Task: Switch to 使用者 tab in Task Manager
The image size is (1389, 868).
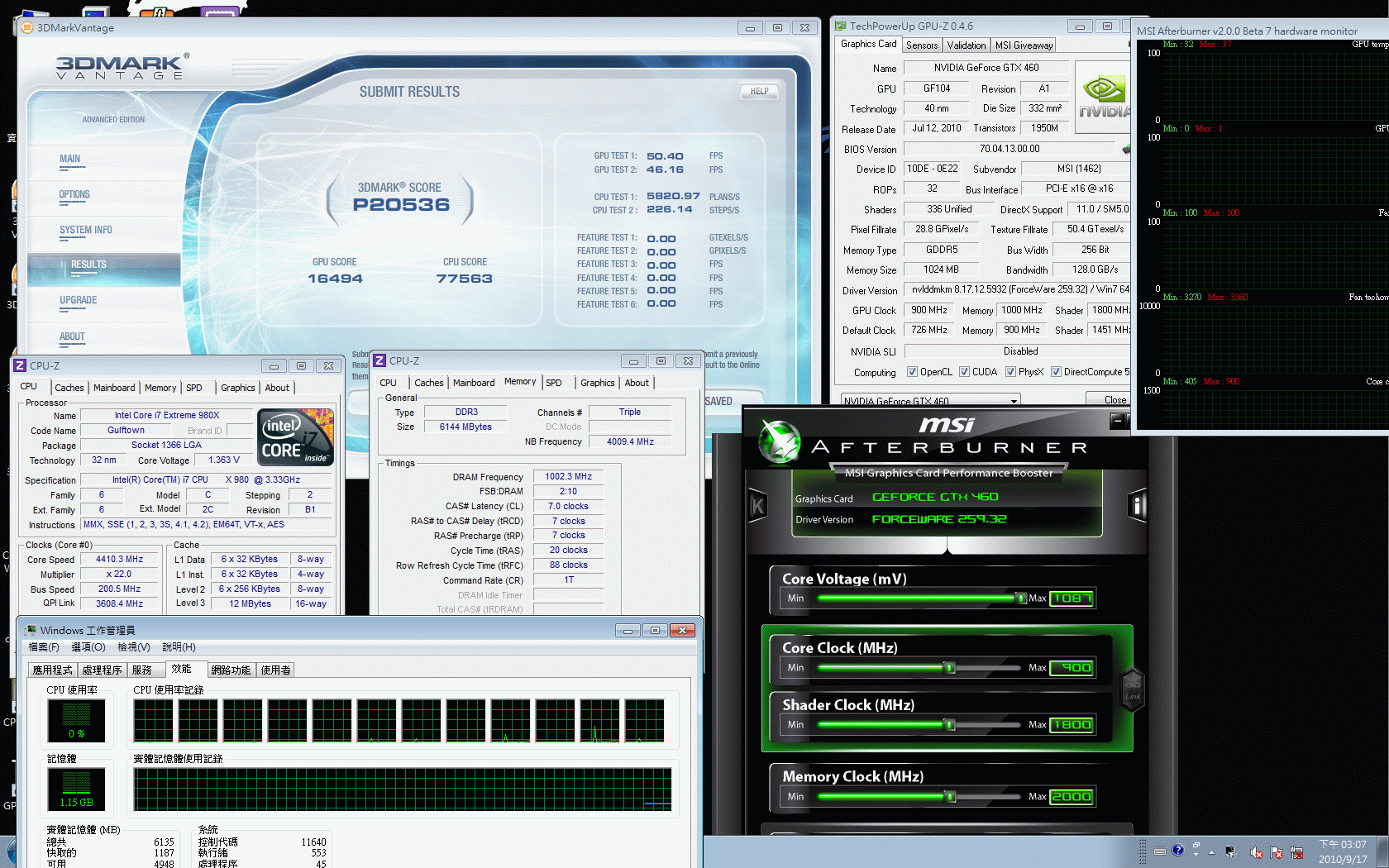Action: click(x=275, y=670)
